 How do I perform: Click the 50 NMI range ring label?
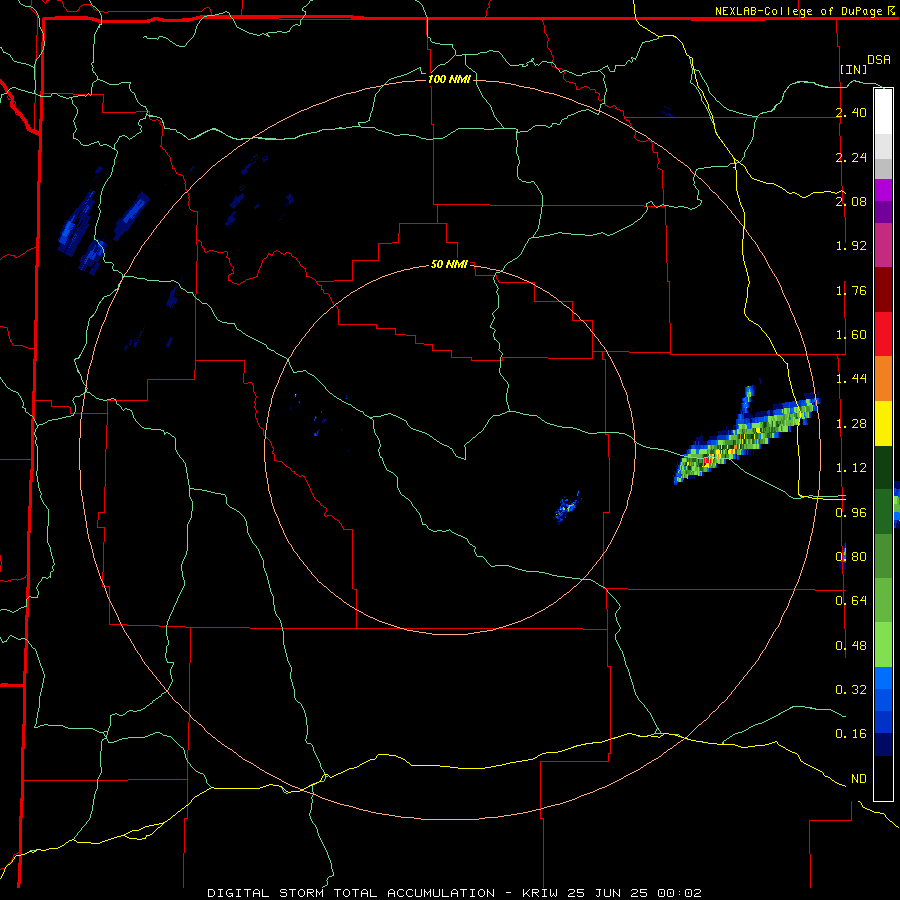[449, 265]
